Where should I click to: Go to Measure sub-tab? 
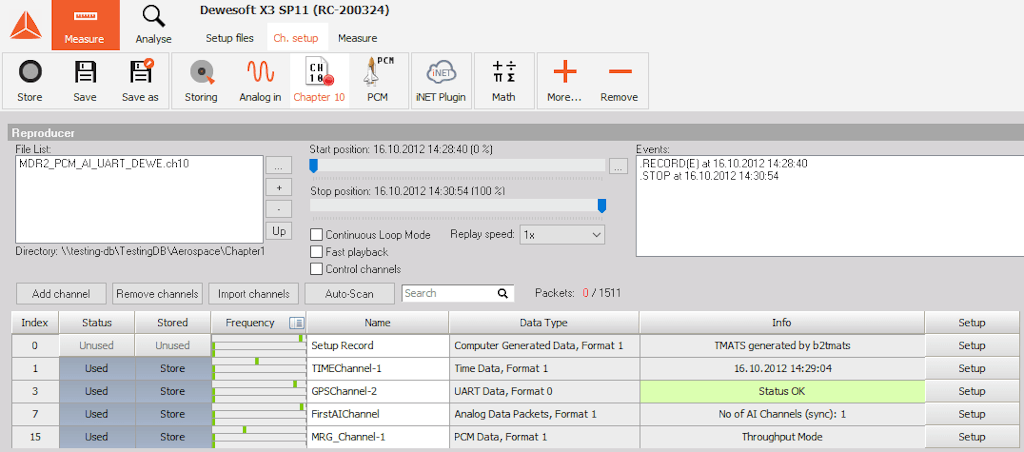click(x=357, y=38)
